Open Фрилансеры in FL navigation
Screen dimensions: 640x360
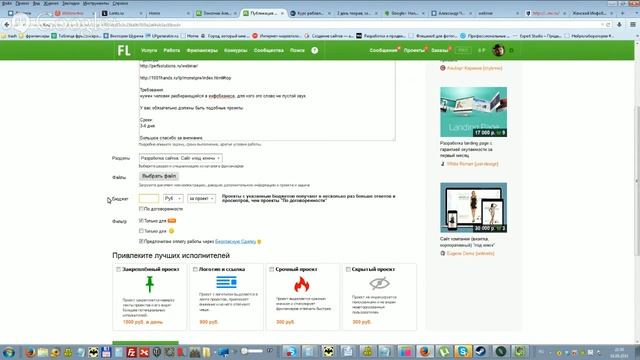coord(202,50)
